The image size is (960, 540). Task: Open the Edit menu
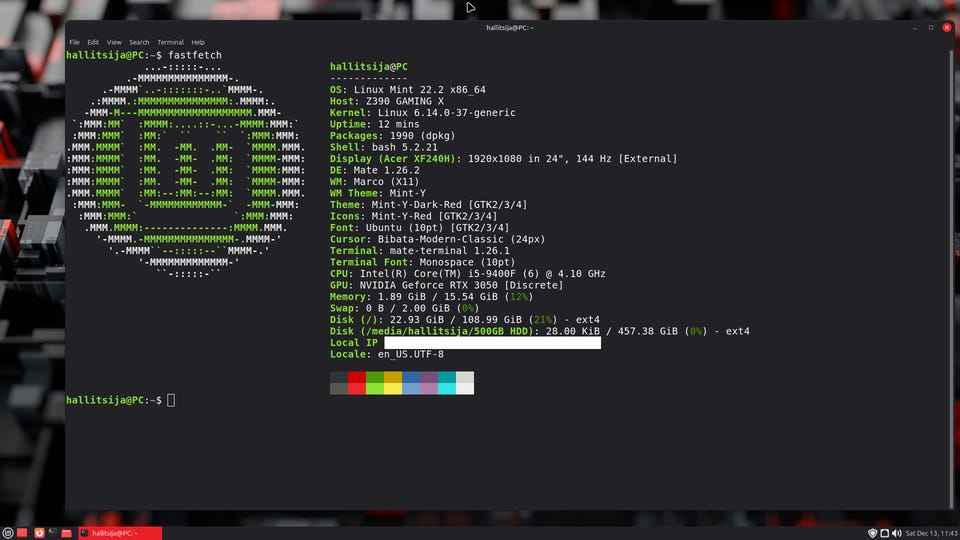point(93,42)
